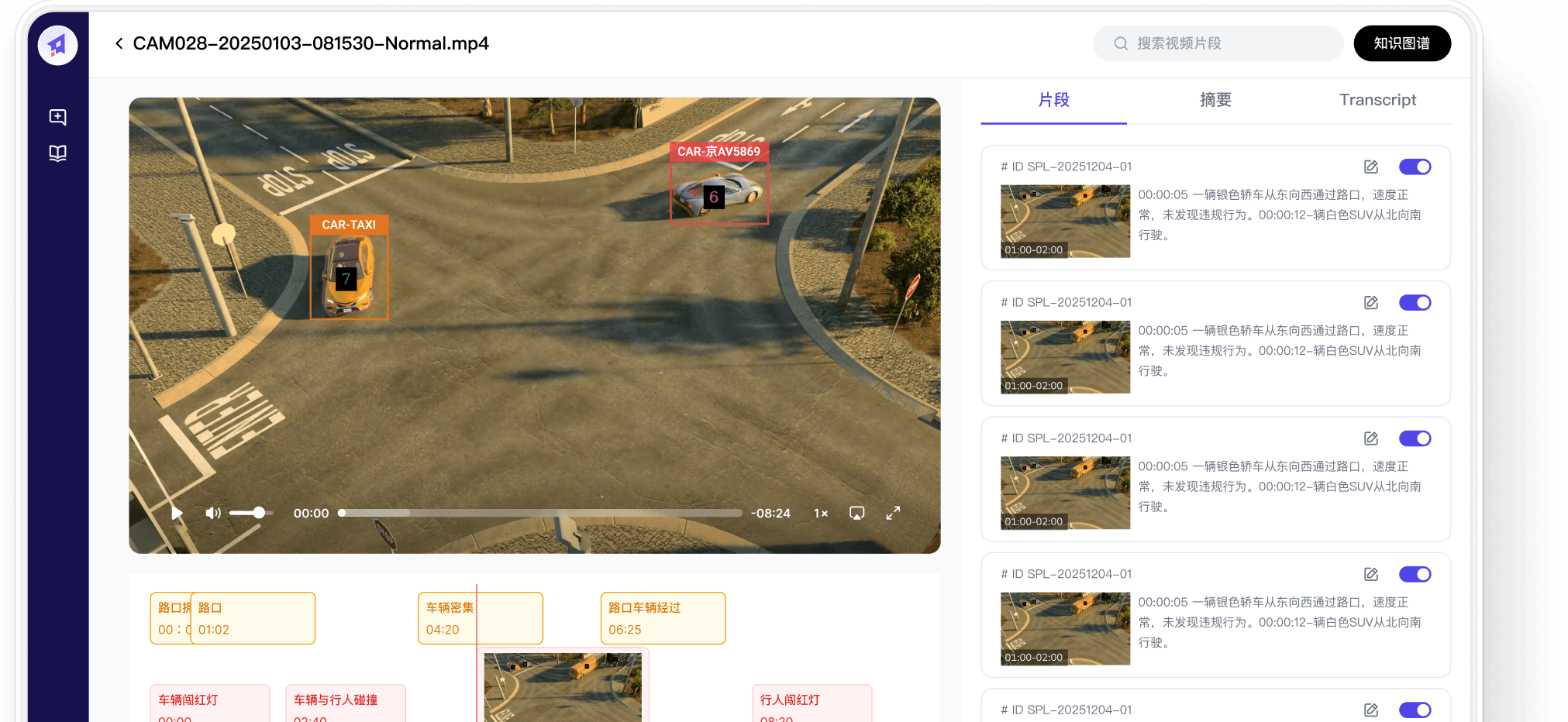Viewport: 1568px width, 722px height.
Task: Toggle the third segment card switch
Action: point(1415,438)
